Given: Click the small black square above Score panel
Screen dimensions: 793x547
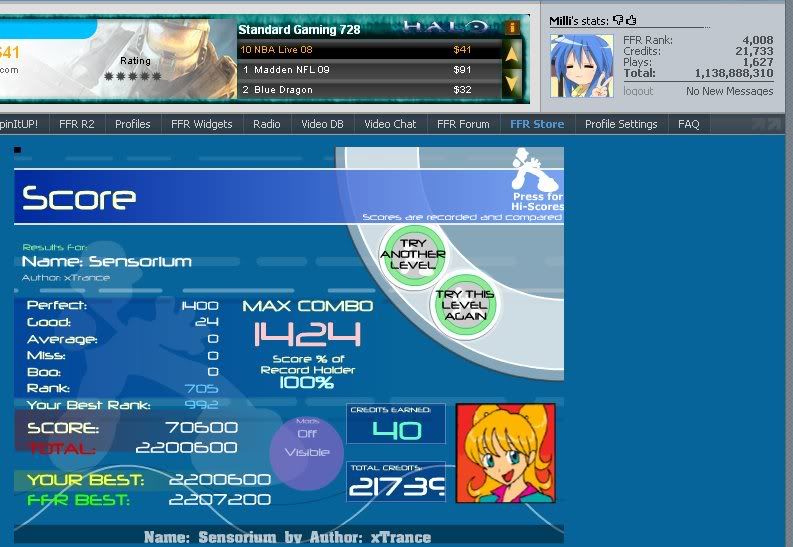Looking at the screenshot, I should 17,150.
